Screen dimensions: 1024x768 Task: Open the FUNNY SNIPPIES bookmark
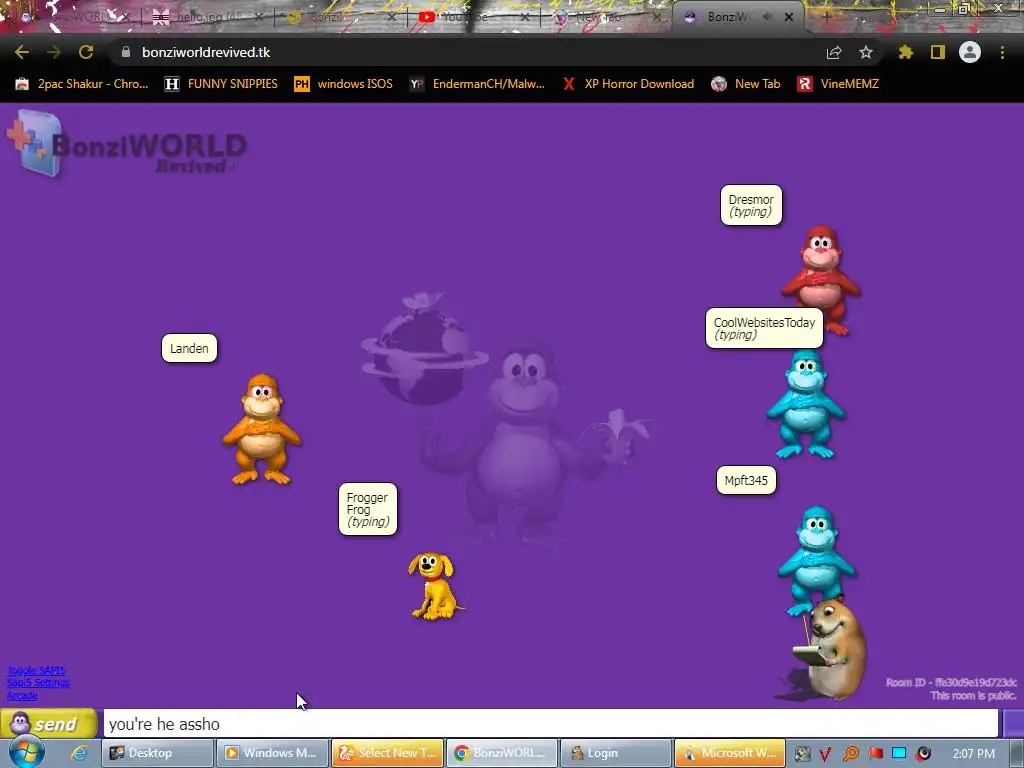coord(221,84)
